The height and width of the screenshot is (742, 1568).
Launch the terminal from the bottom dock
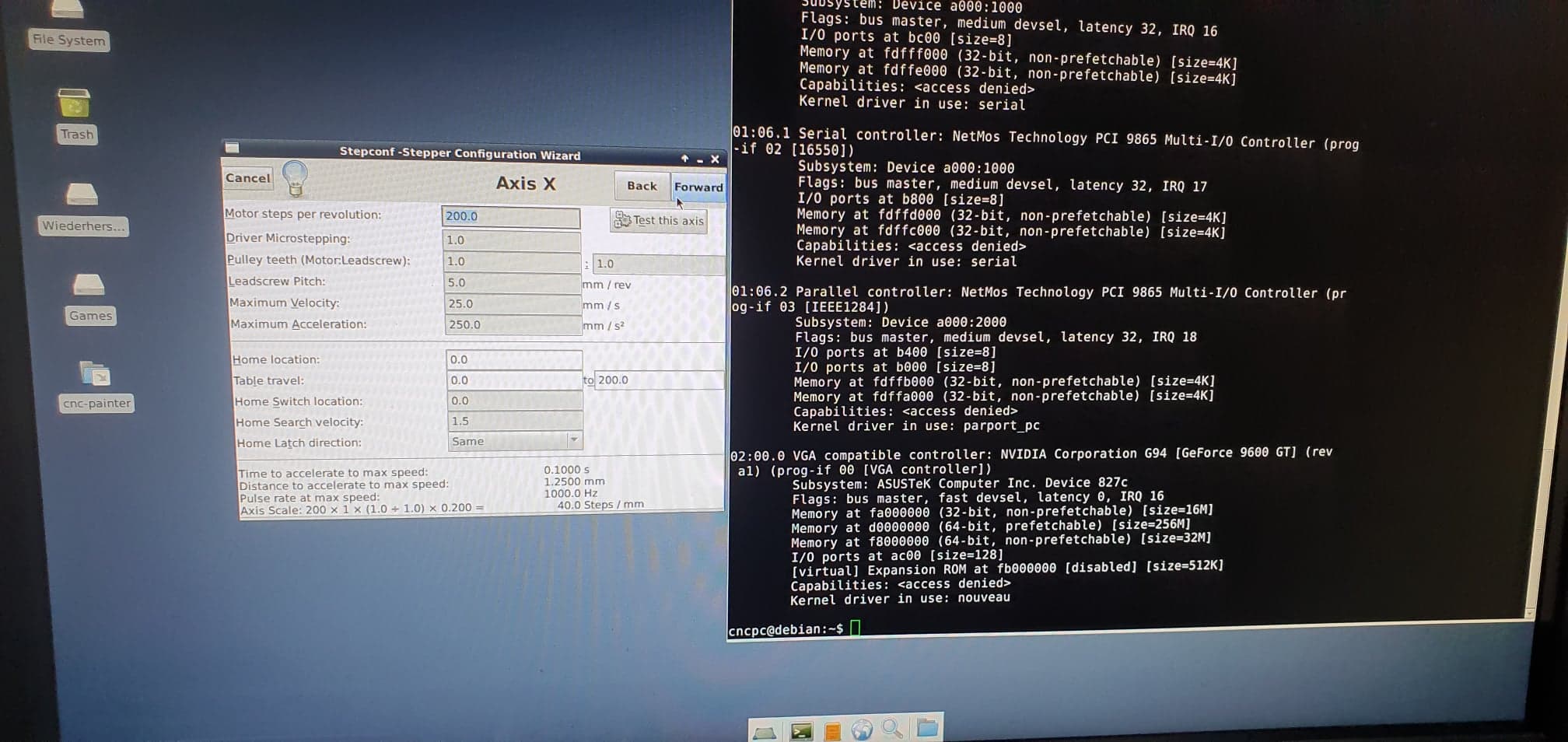(x=800, y=730)
